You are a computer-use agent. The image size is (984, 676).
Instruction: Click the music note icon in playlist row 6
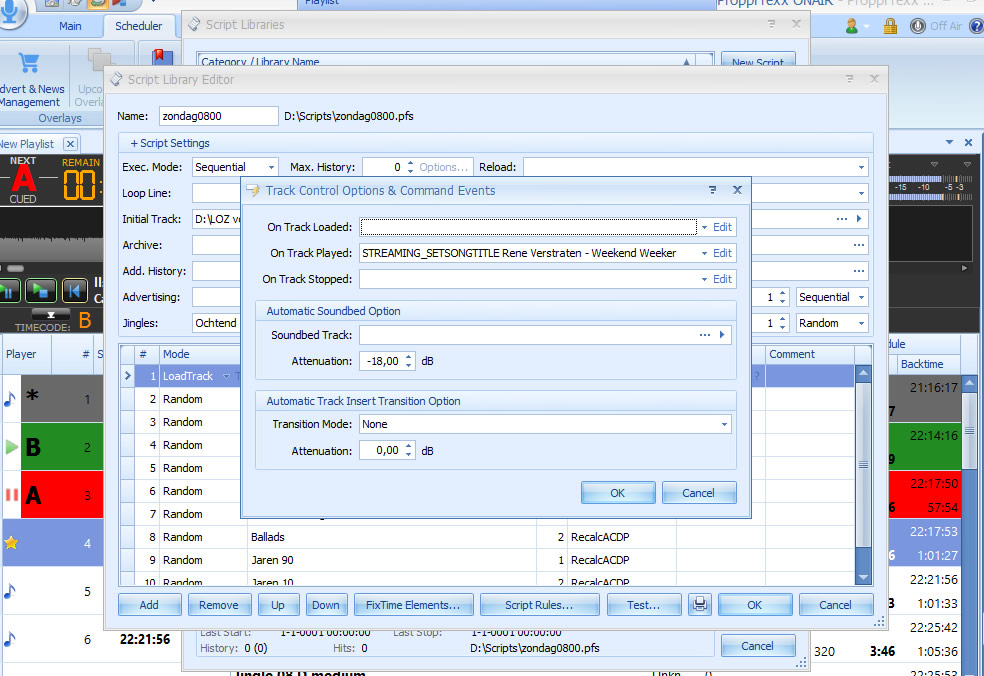coord(9,639)
